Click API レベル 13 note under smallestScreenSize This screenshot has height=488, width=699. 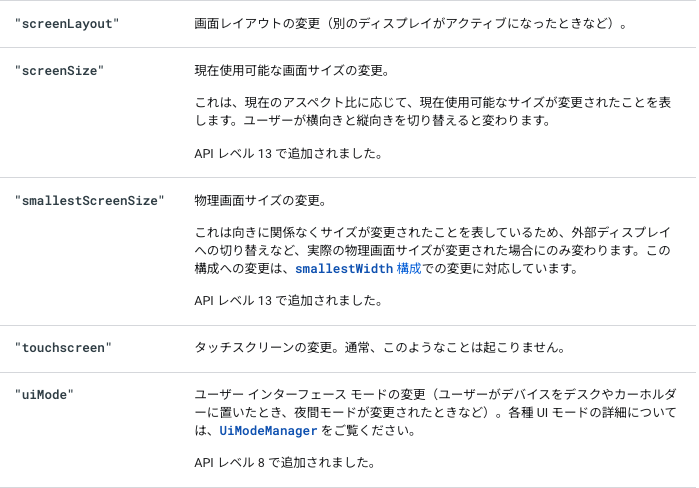[288, 301]
